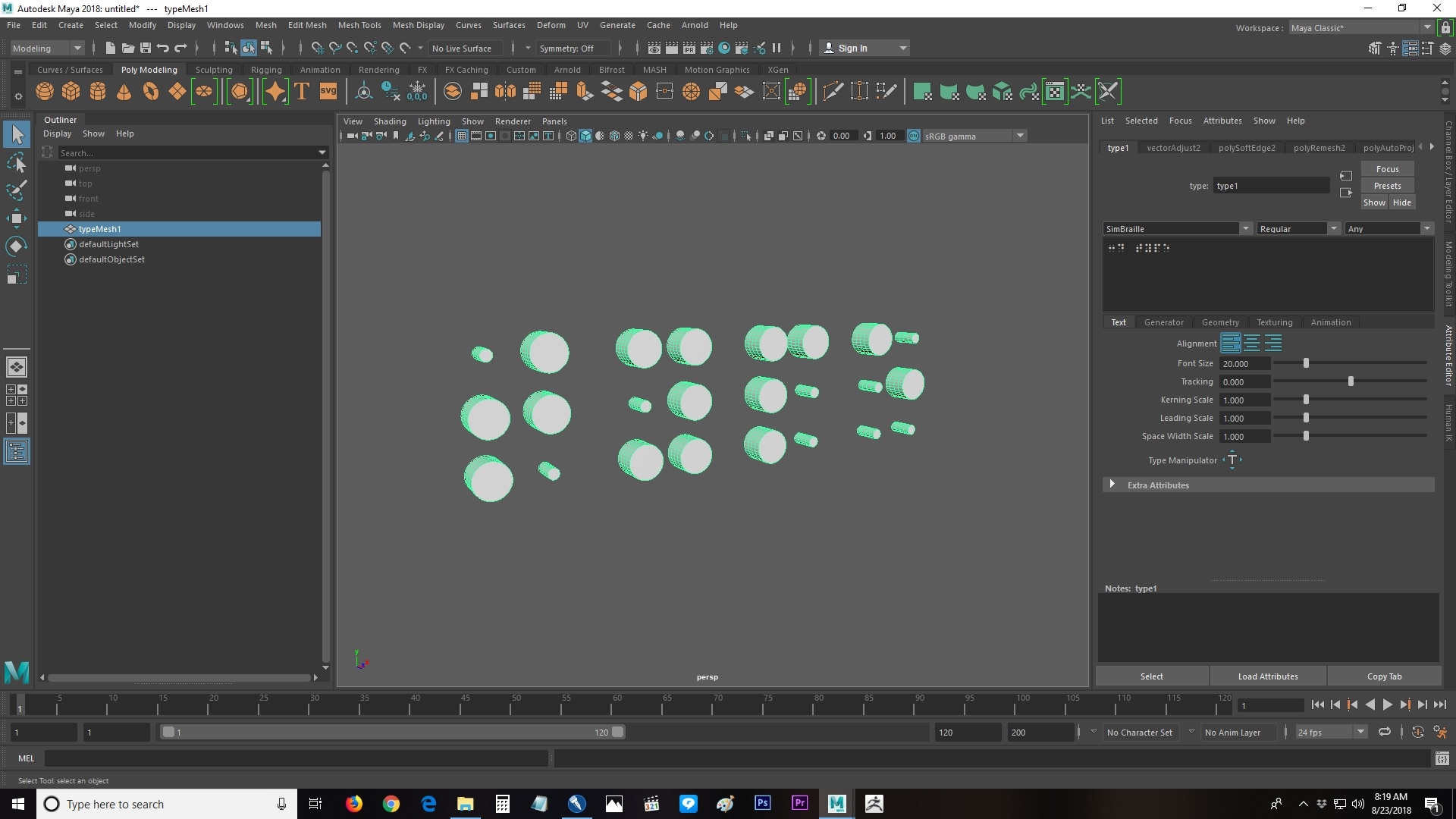Open the 24 fps frame rate dropdown
The image size is (1456, 819).
[1331, 732]
